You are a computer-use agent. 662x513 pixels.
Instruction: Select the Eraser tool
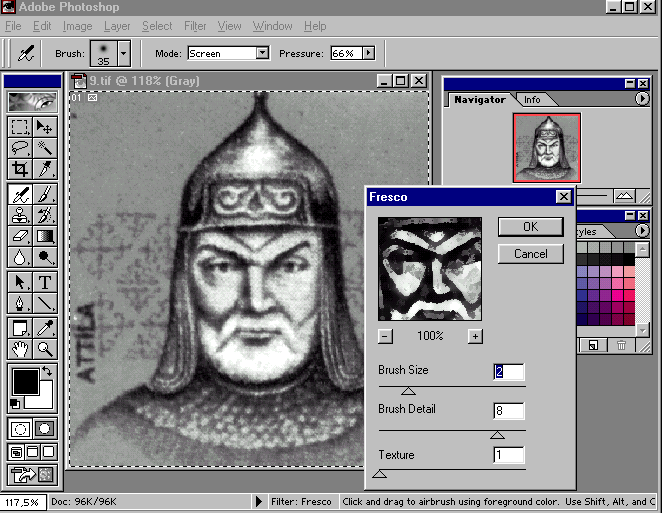point(20,236)
